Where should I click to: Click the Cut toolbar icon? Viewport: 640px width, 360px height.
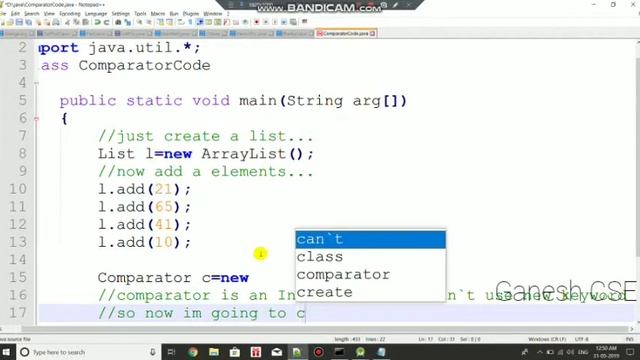(x=67, y=22)
